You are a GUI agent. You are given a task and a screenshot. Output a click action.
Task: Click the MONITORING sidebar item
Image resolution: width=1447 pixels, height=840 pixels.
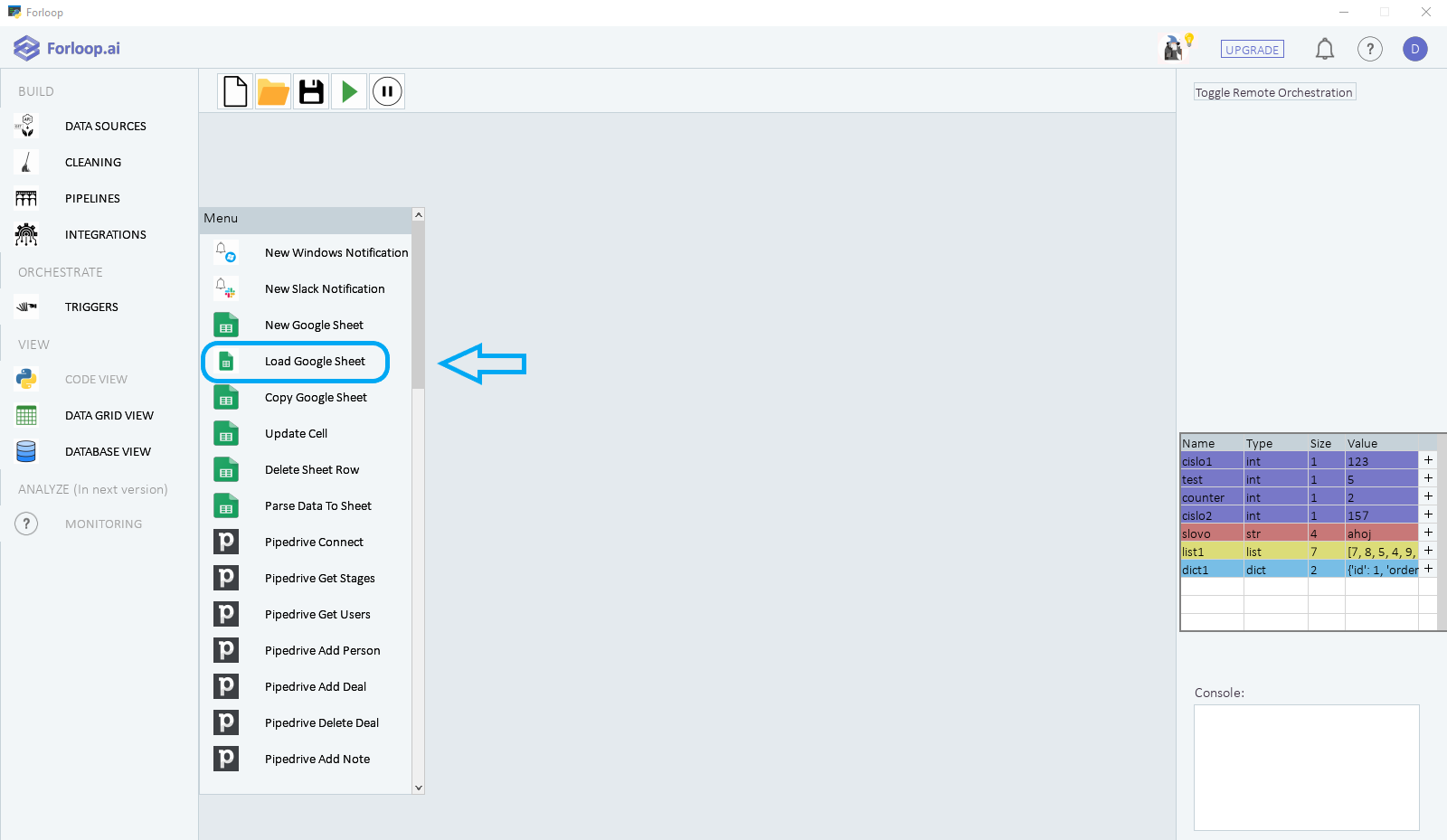(x=103, y=524)
